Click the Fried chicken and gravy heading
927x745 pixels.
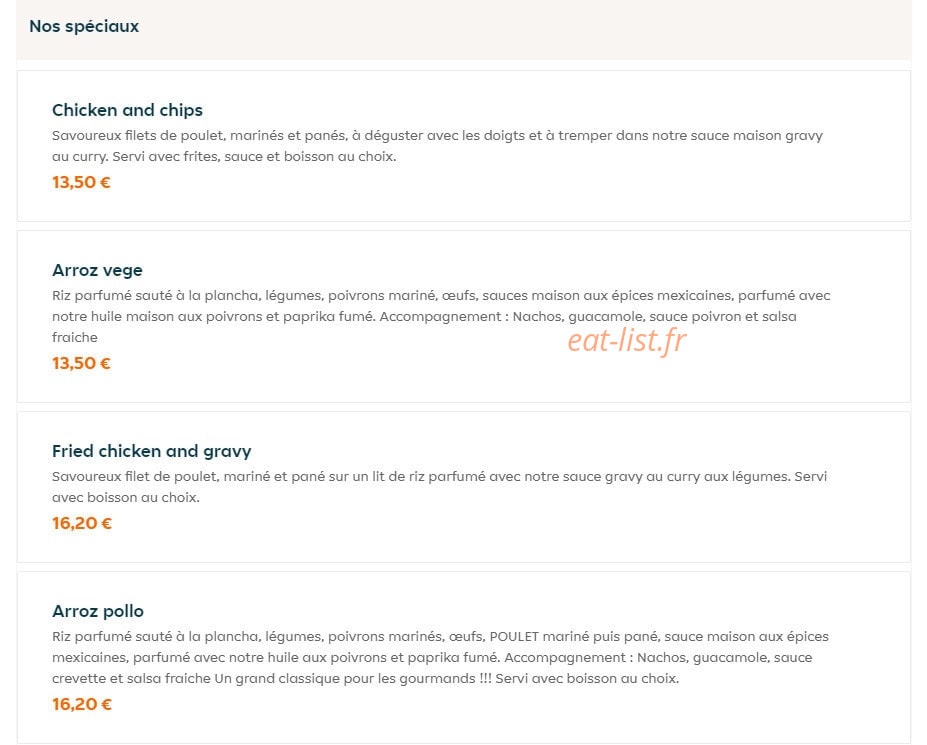(x=151, y=451)
